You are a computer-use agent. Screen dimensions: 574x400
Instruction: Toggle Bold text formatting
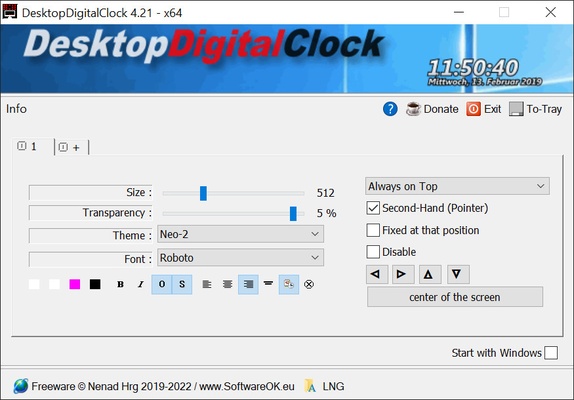coord(120,284)
